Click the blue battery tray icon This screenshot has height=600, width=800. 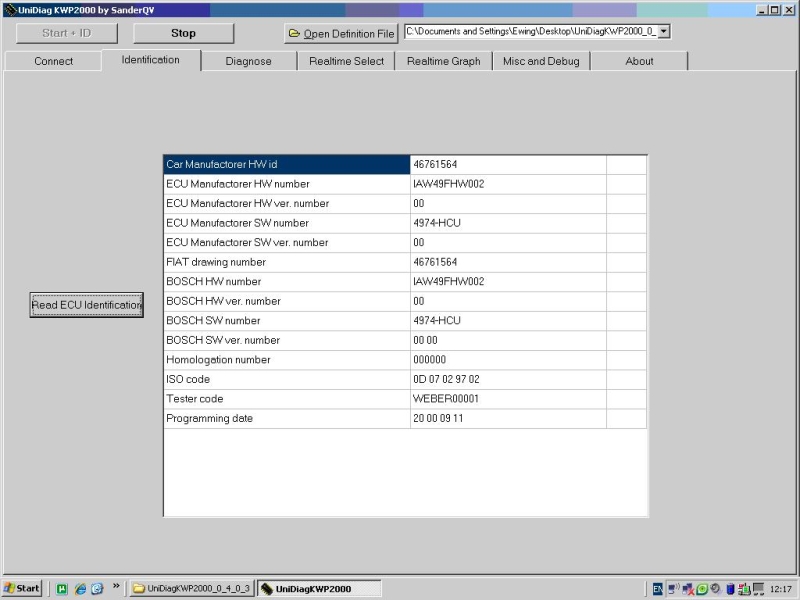(730, 588)
